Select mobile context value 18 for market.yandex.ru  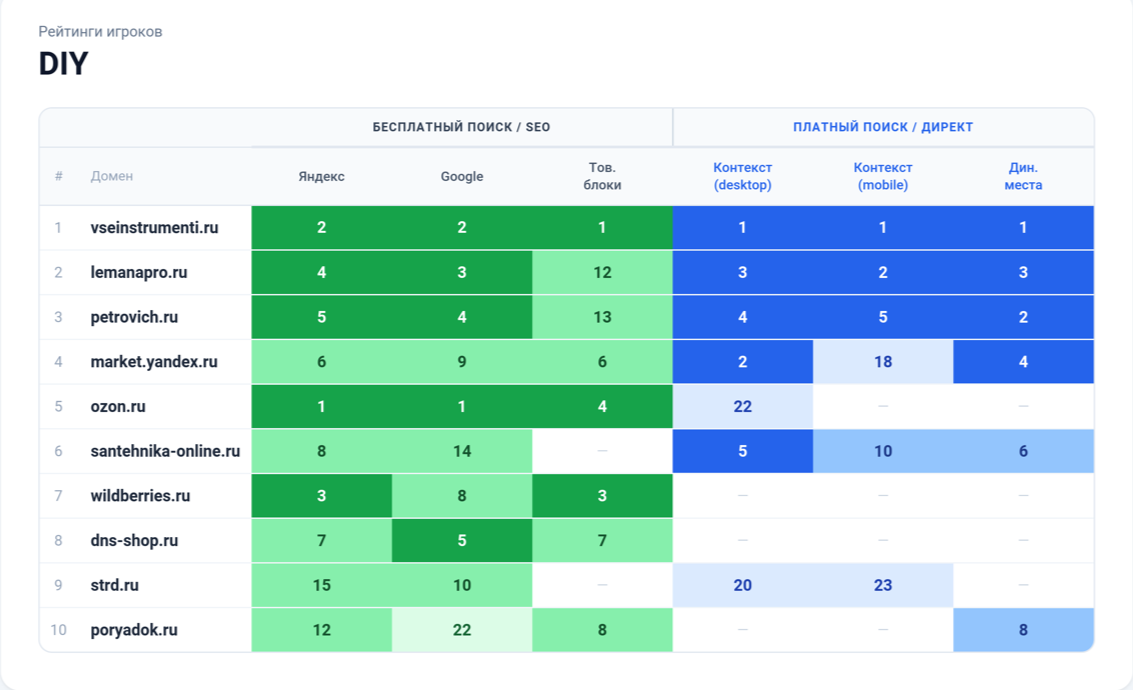(x=883, y=362)
